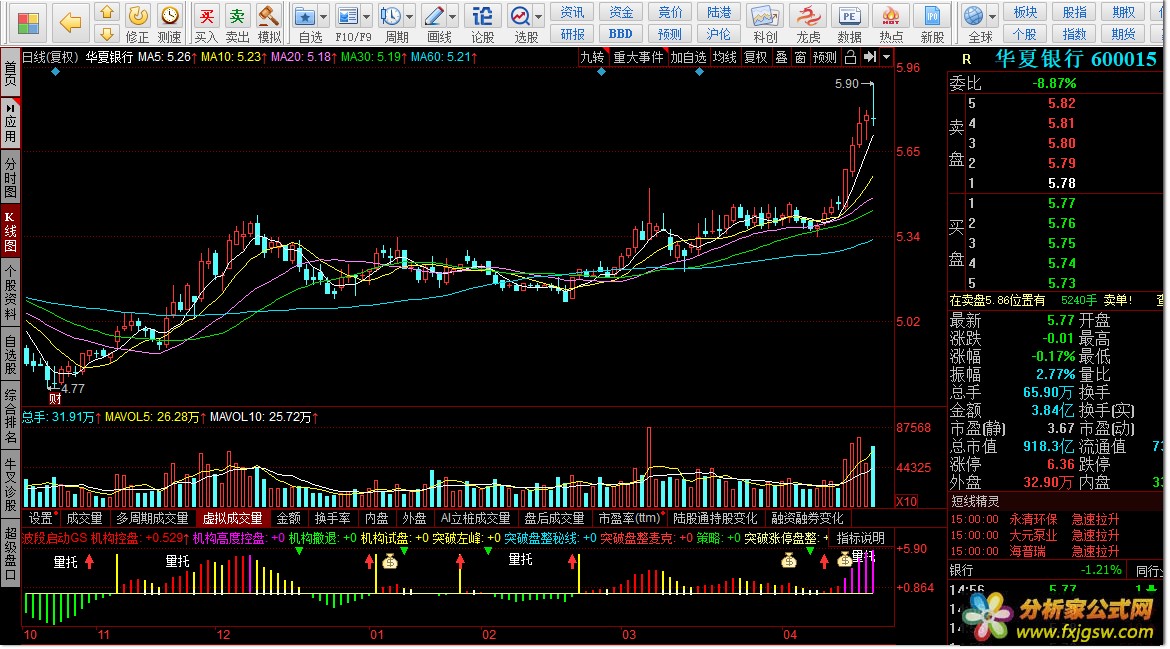The height and width of the screenshot is (649, 1170).
Task: Open the 热点 hot topics icon
Action: click(x=891, y=24)
